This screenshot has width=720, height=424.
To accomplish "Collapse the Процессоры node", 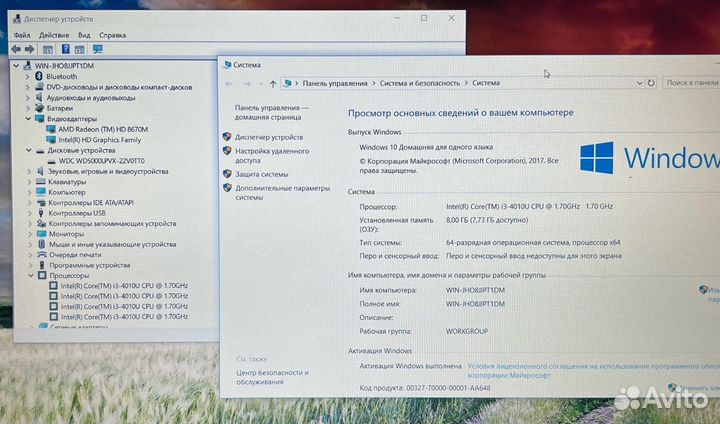I will click(31, 276).
